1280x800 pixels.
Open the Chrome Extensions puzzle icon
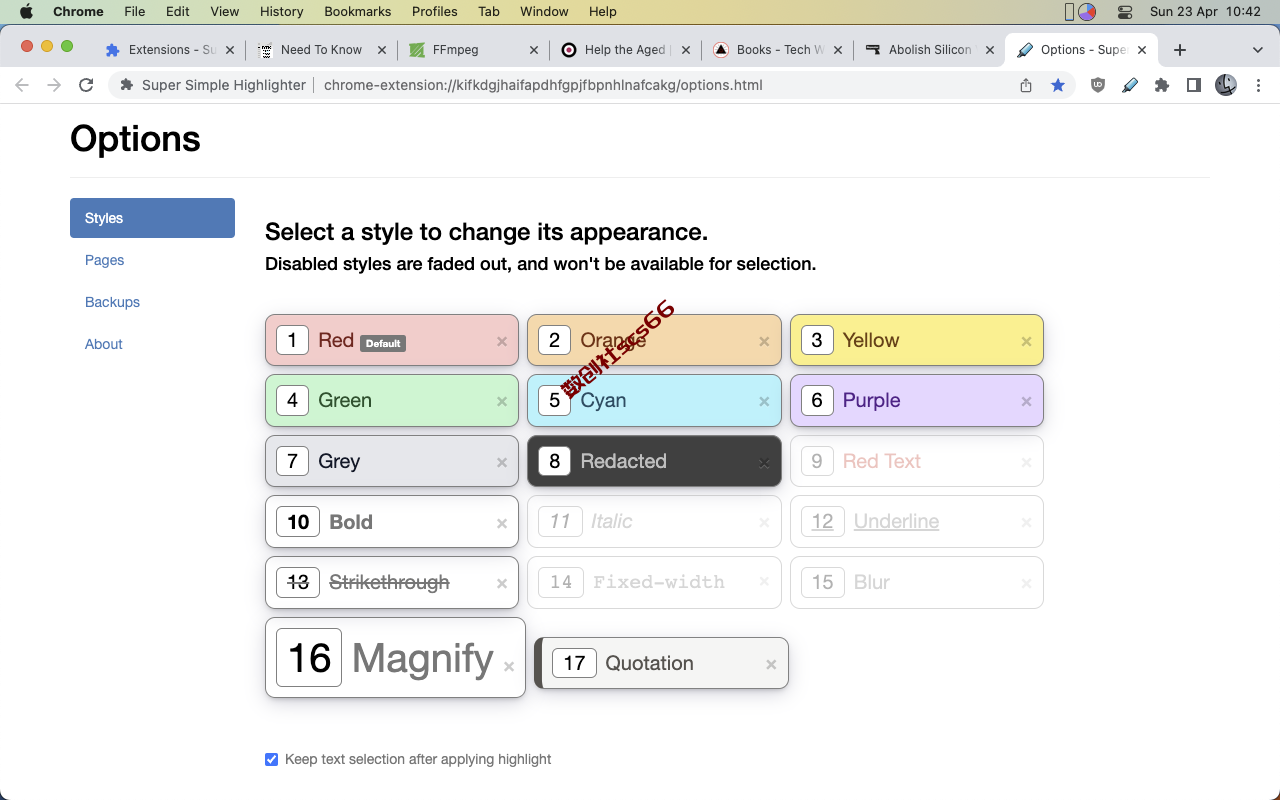[x=1162, y=85]
